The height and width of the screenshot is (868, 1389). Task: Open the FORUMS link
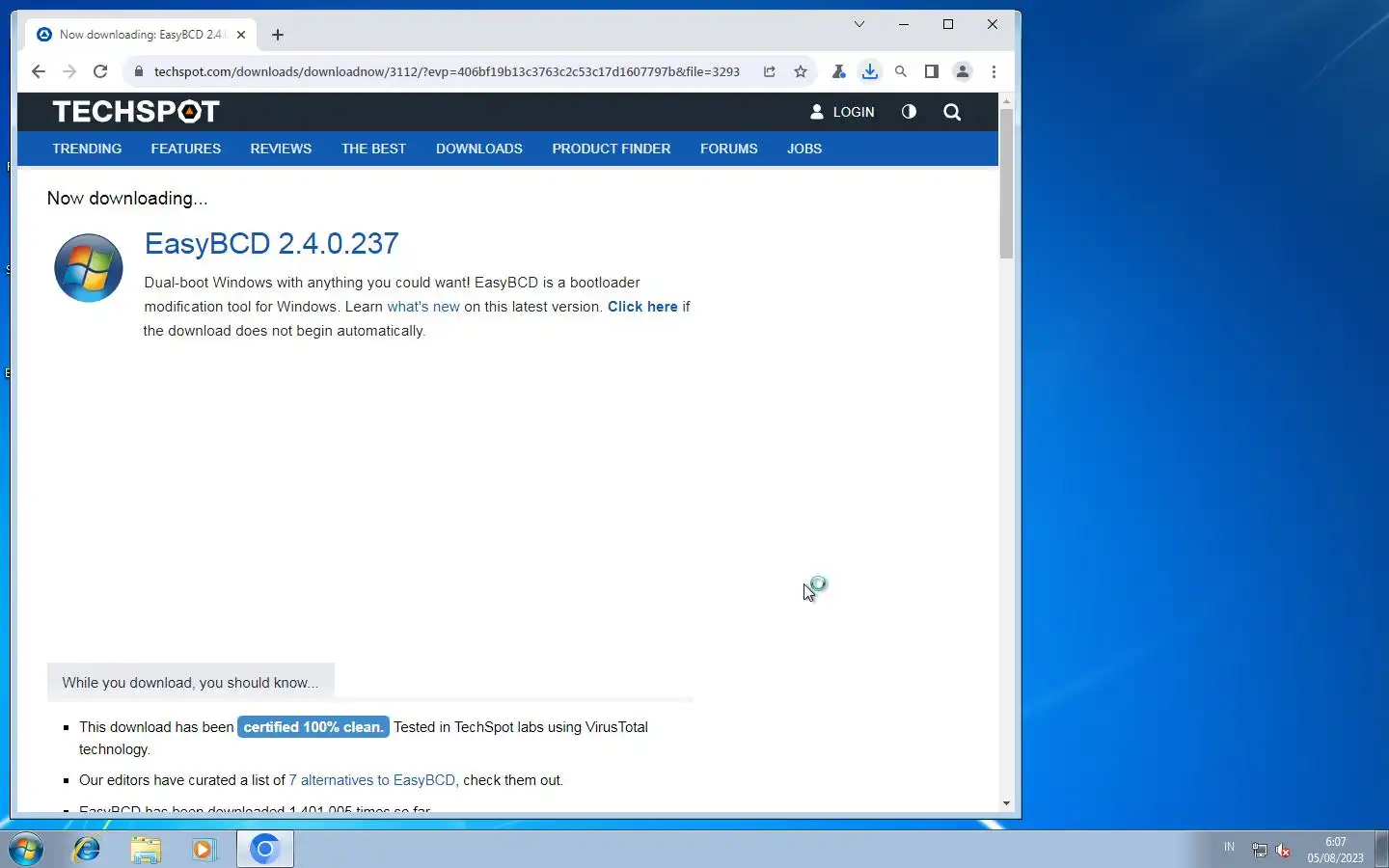click(x=729, y=149)
